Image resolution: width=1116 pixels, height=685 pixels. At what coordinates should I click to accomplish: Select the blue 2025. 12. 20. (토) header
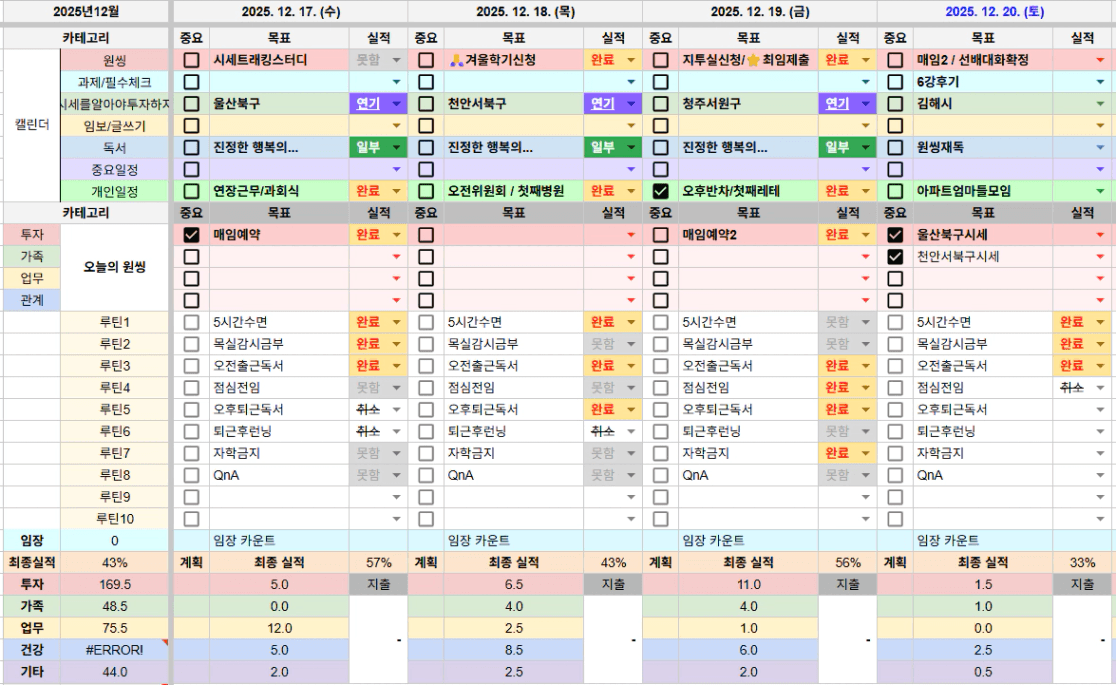994,11
